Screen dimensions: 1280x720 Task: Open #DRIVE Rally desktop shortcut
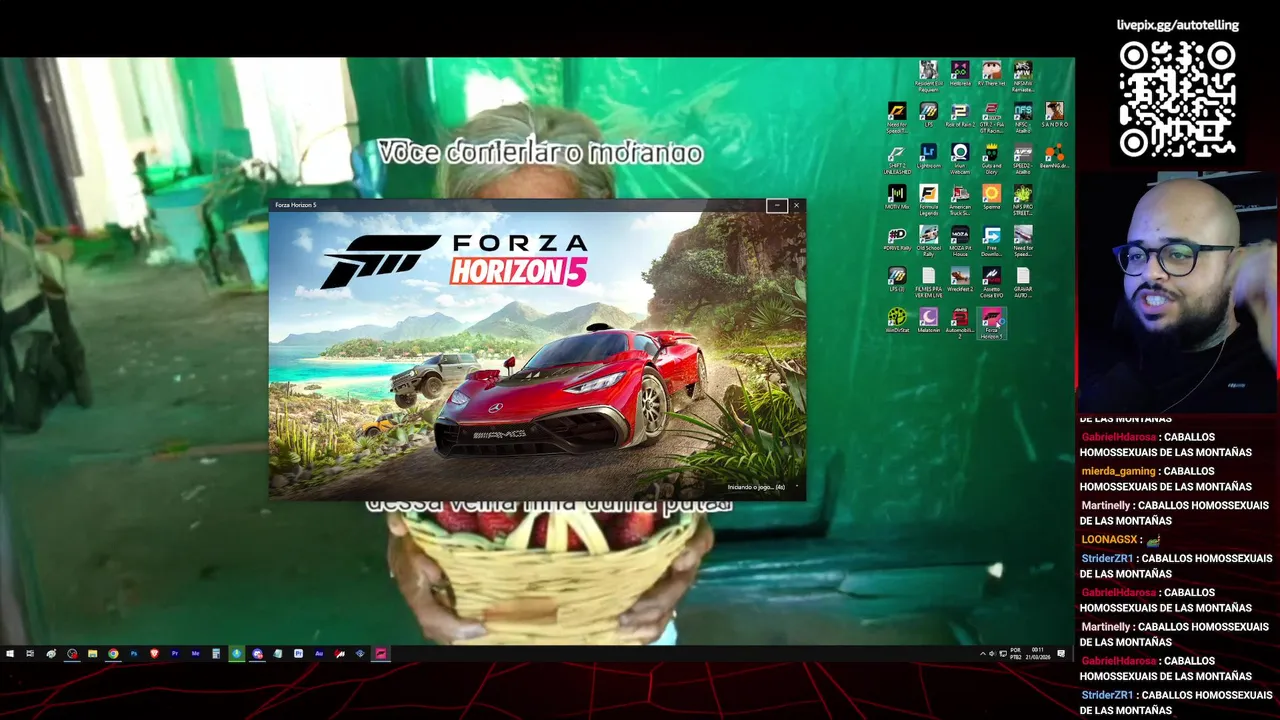[897, 239]
